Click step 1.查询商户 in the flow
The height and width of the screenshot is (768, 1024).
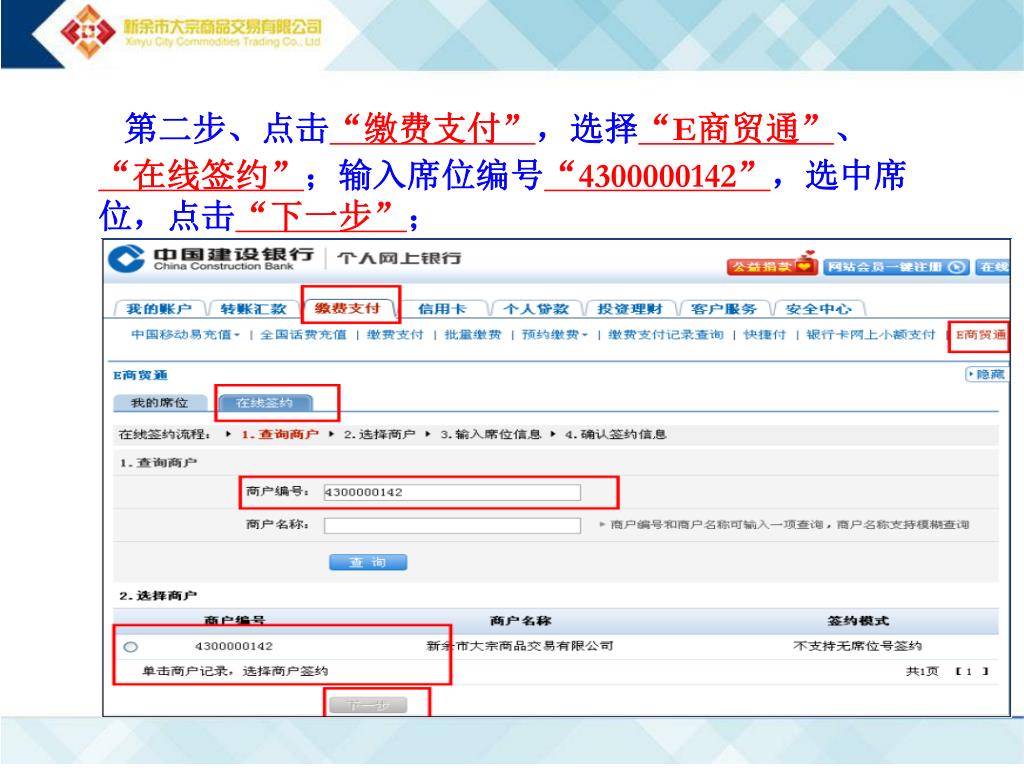pyautogui.click(x=280, y=434)
